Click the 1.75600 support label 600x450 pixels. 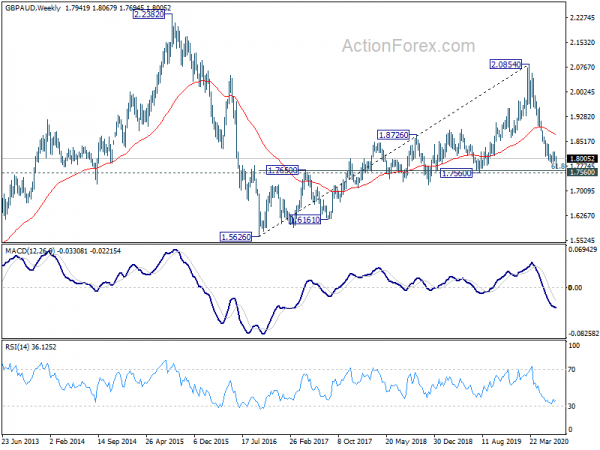[456, 173]
